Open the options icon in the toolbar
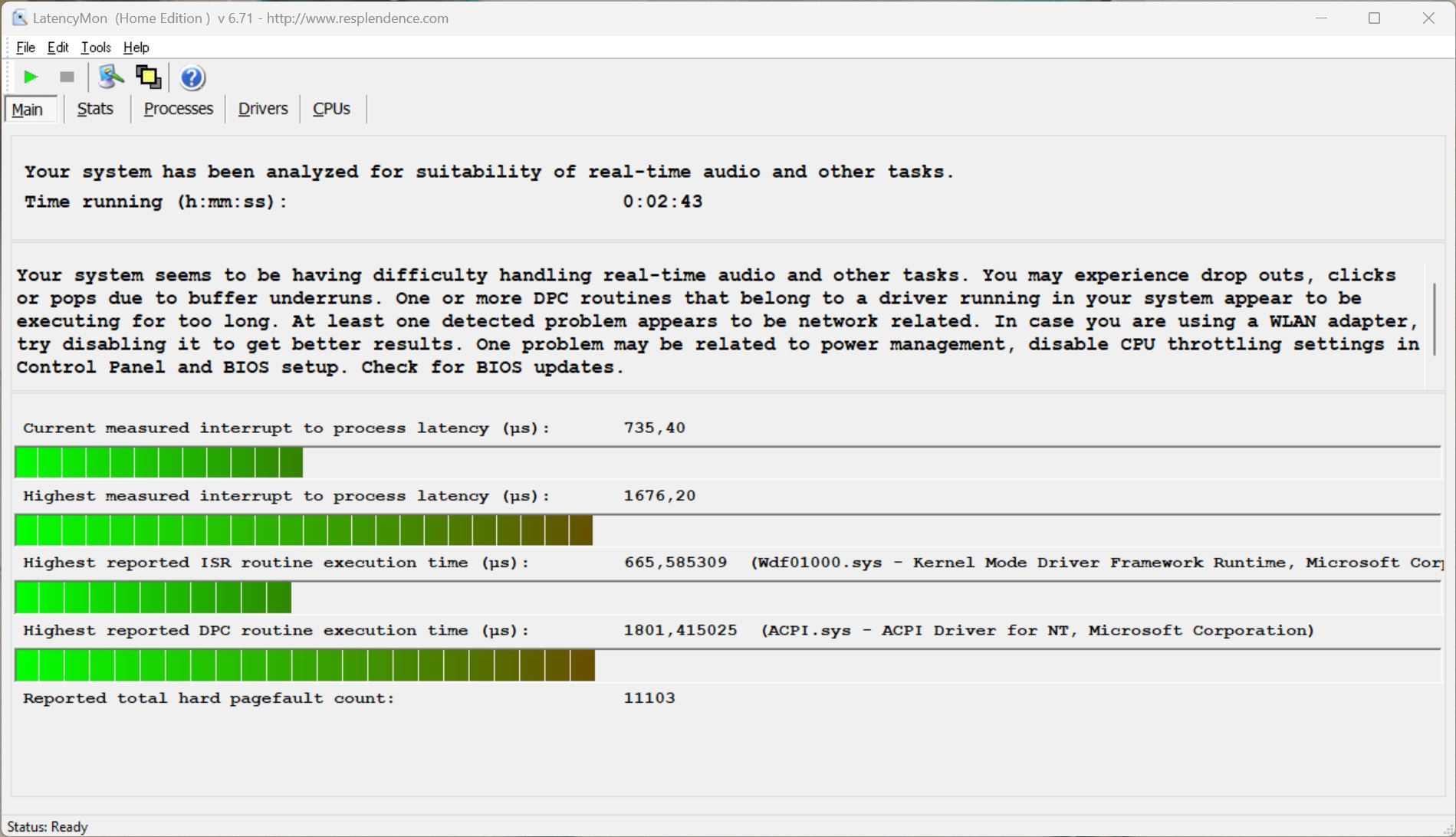The width and height of the screenshot is (1456, 837). tap(110, 77)
